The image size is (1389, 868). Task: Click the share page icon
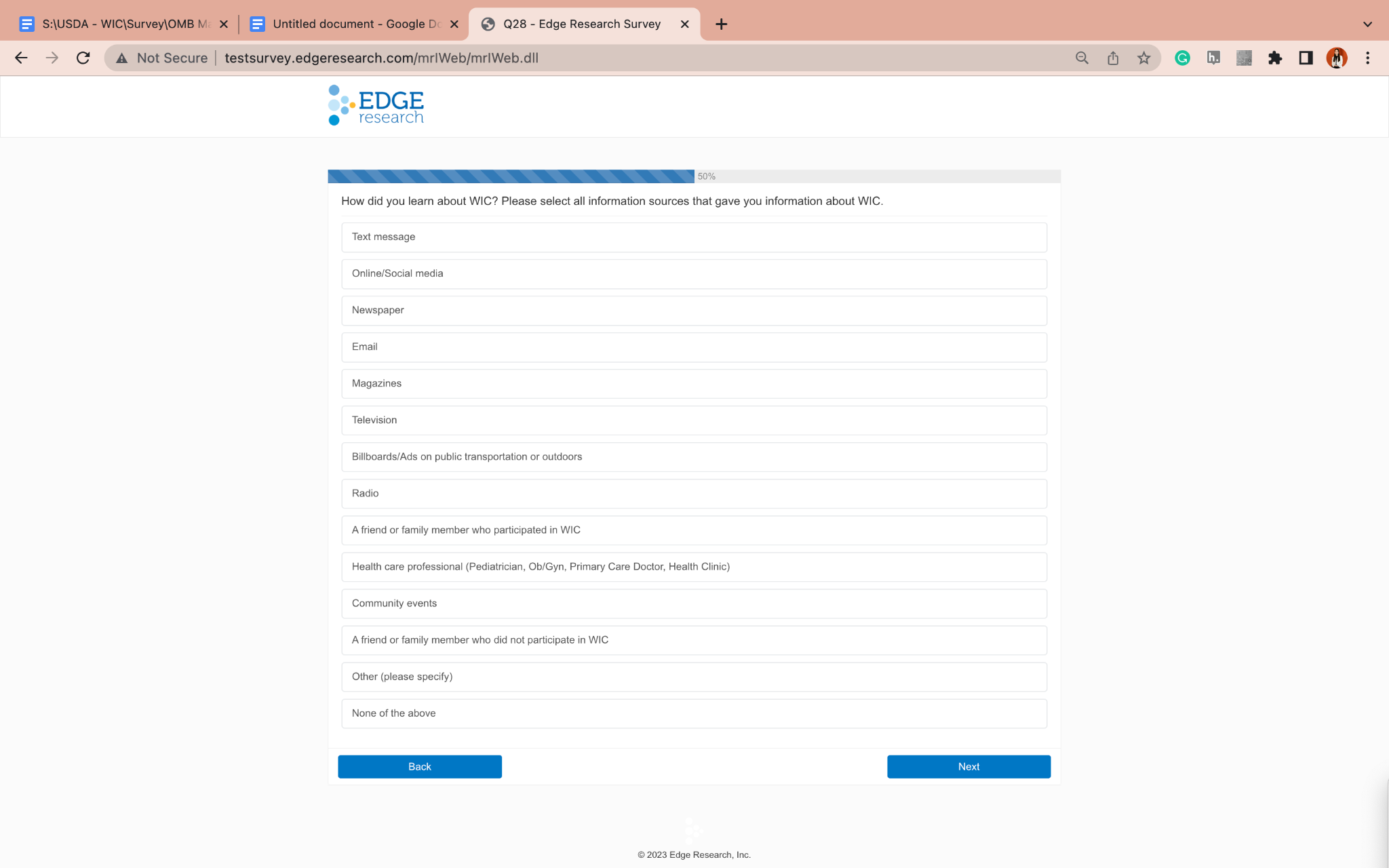tap(1113, 58)
